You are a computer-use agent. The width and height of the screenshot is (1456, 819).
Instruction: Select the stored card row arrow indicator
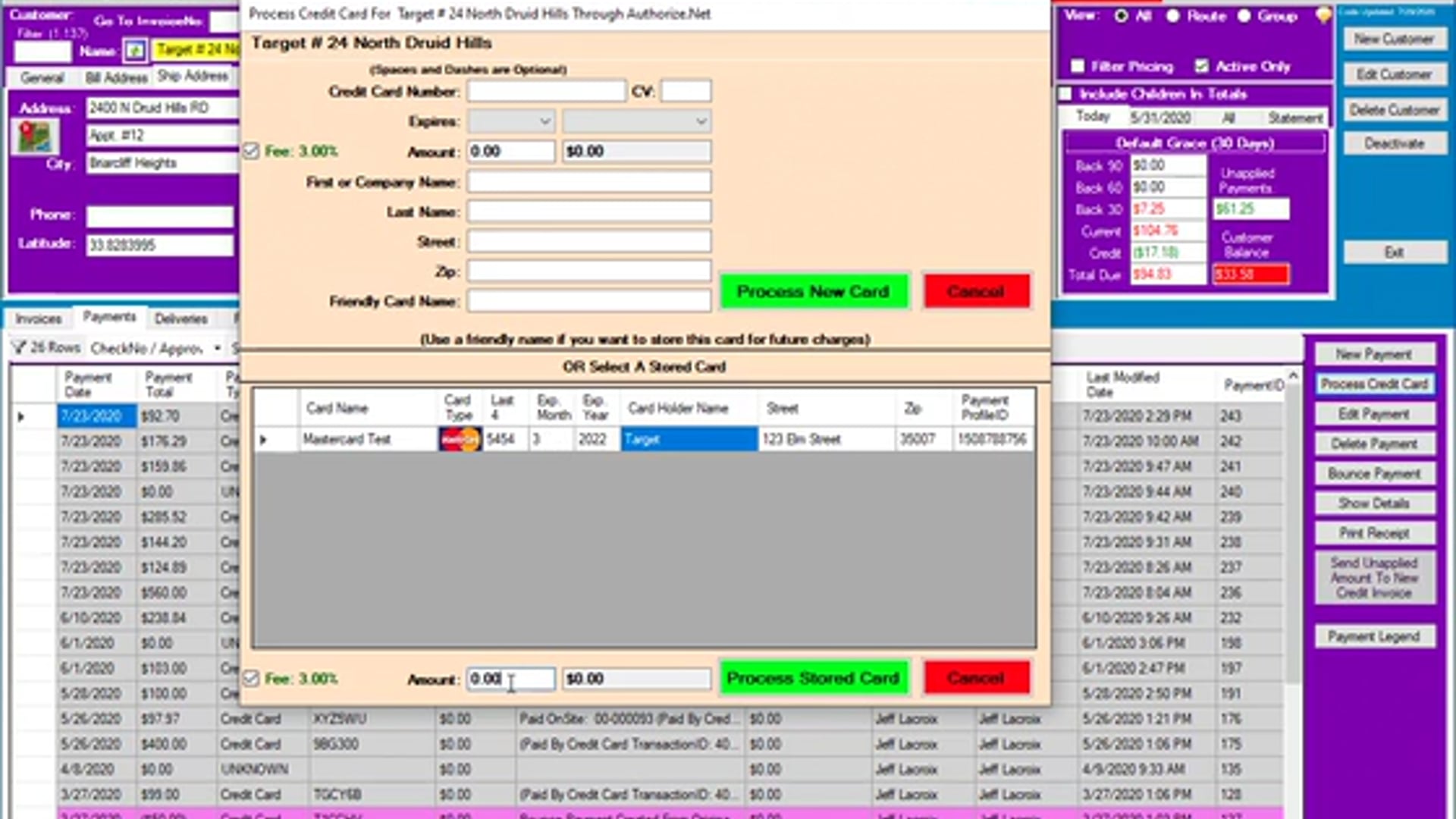(263, 439)
